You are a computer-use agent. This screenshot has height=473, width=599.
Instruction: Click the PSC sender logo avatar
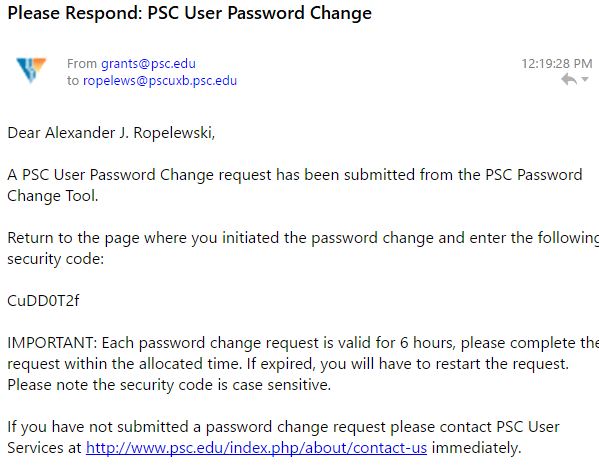tap(31, 70)
